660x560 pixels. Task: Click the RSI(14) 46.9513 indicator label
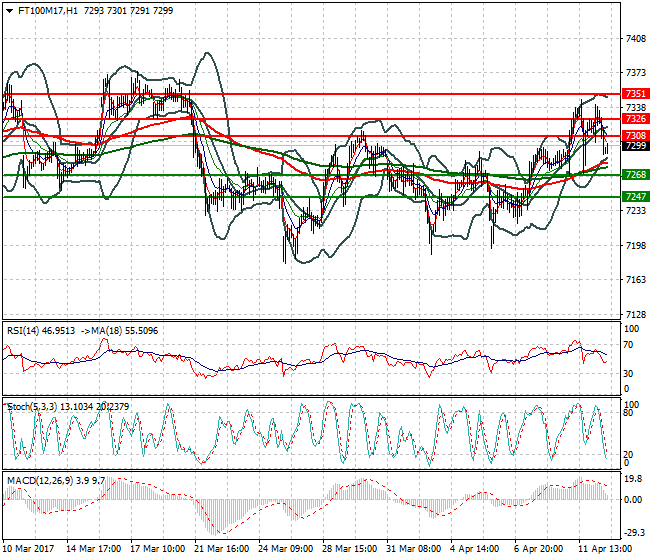[41, 331]
